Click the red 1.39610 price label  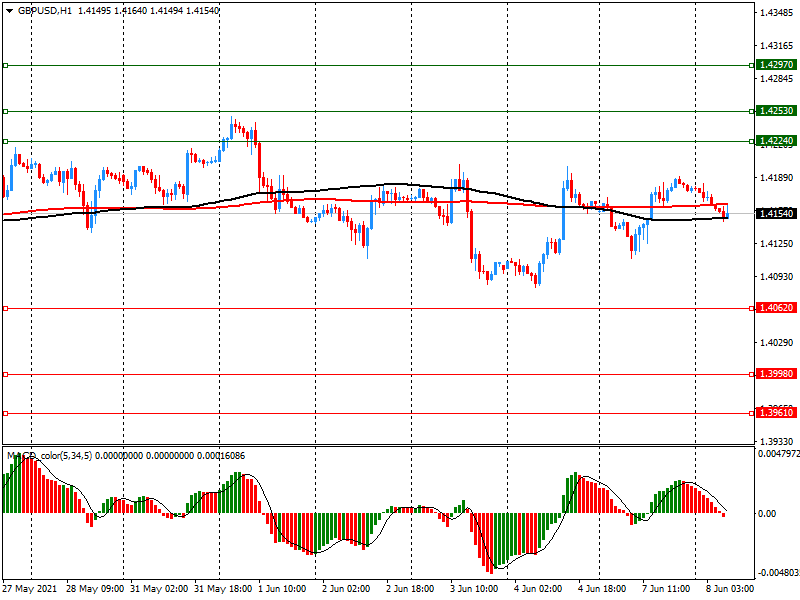pyautogui.click(x=776, y=413)
